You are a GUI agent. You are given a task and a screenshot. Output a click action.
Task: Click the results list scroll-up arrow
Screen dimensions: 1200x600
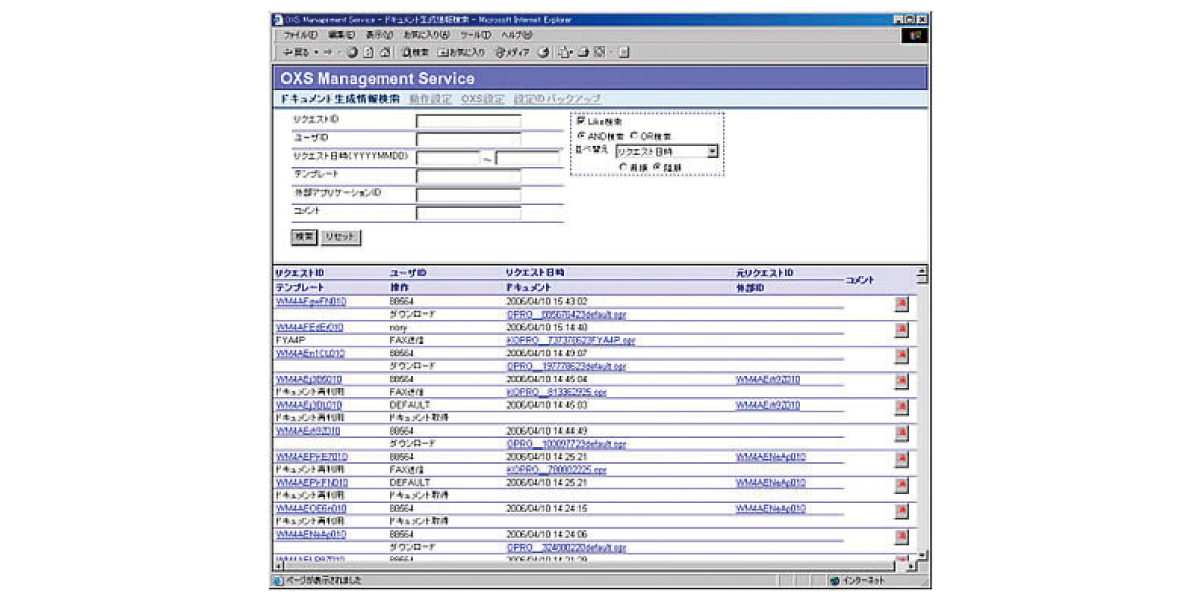coord(922,271)
